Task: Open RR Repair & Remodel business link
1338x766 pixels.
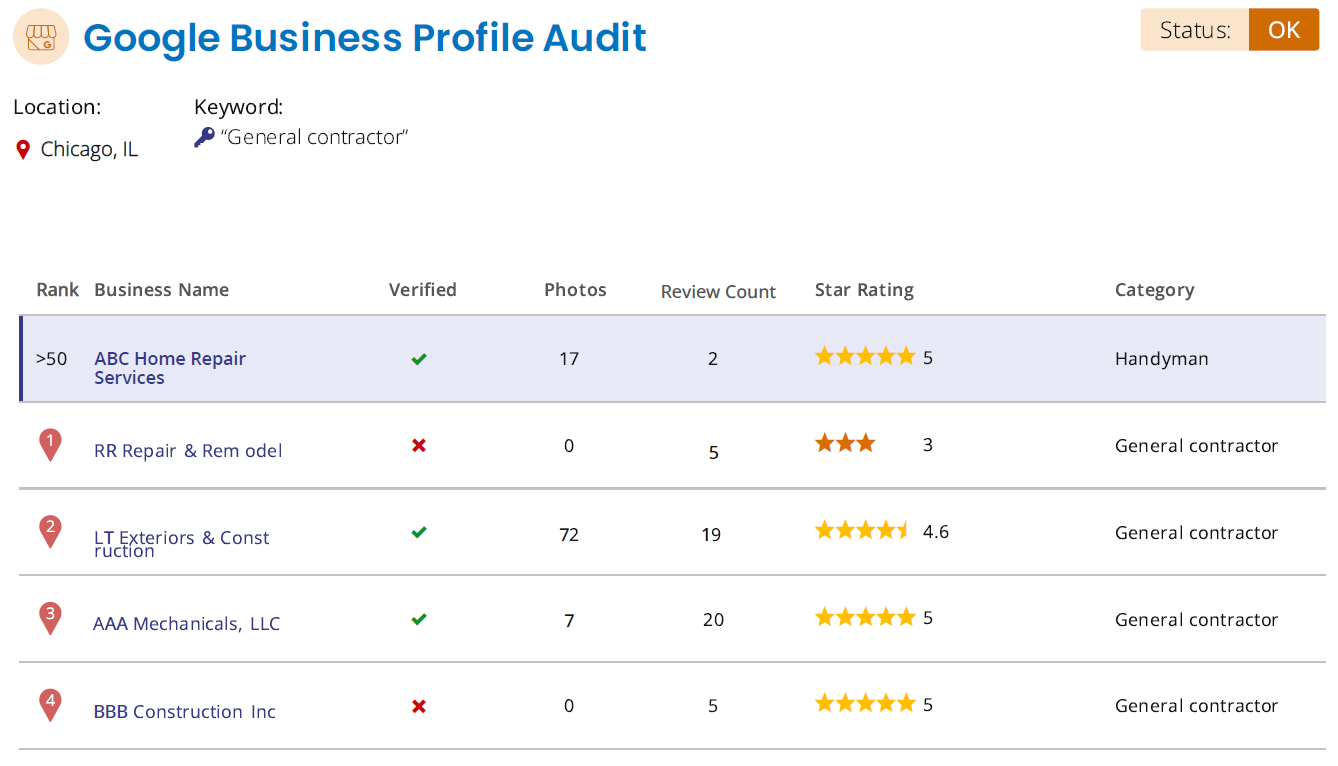Action: [x=188, y=451]
